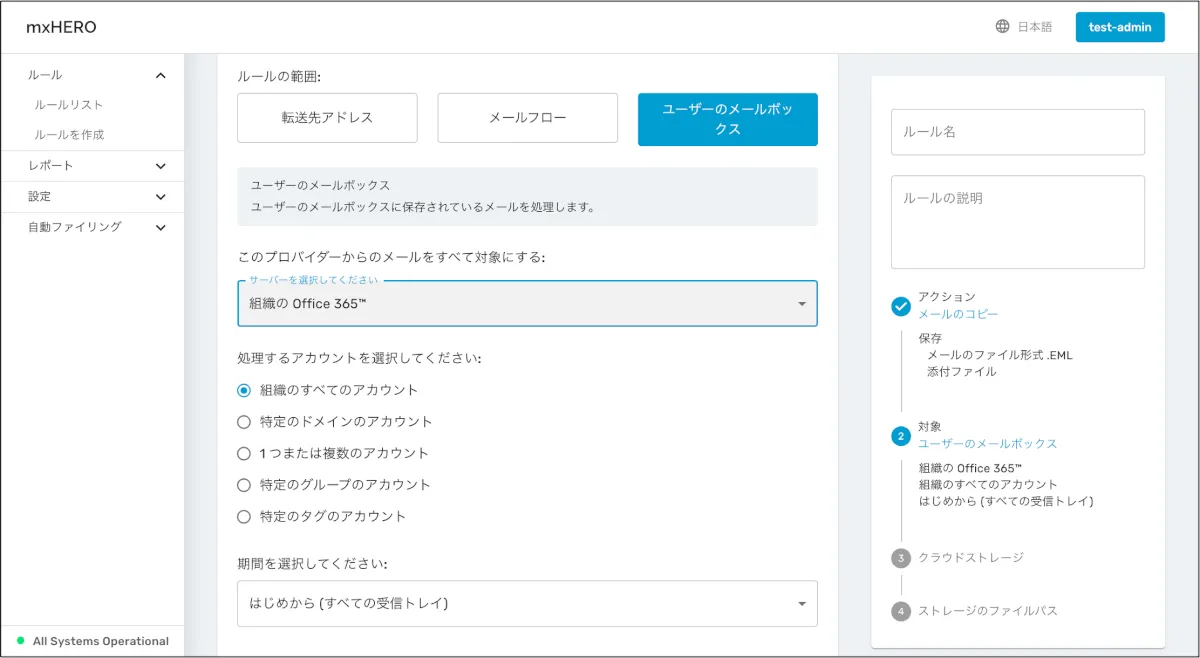Click the ルール名 input field
Screen dimensions: 1200x658
(x=1017, y=132)
